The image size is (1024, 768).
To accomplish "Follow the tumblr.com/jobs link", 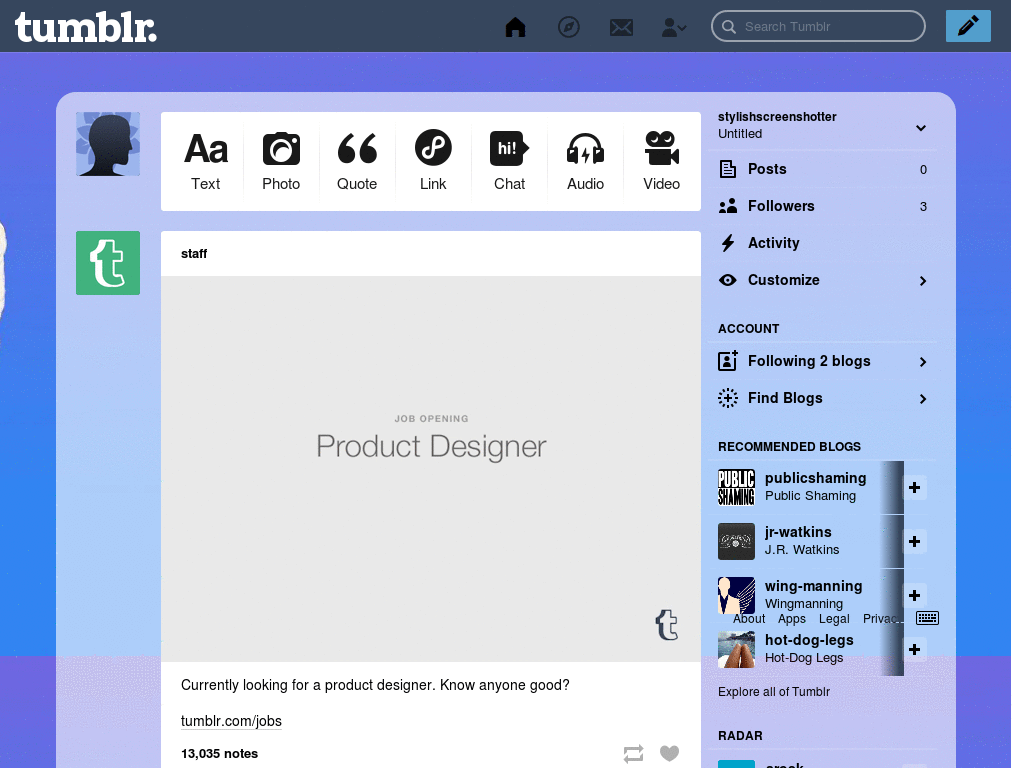I will point(231,721).
